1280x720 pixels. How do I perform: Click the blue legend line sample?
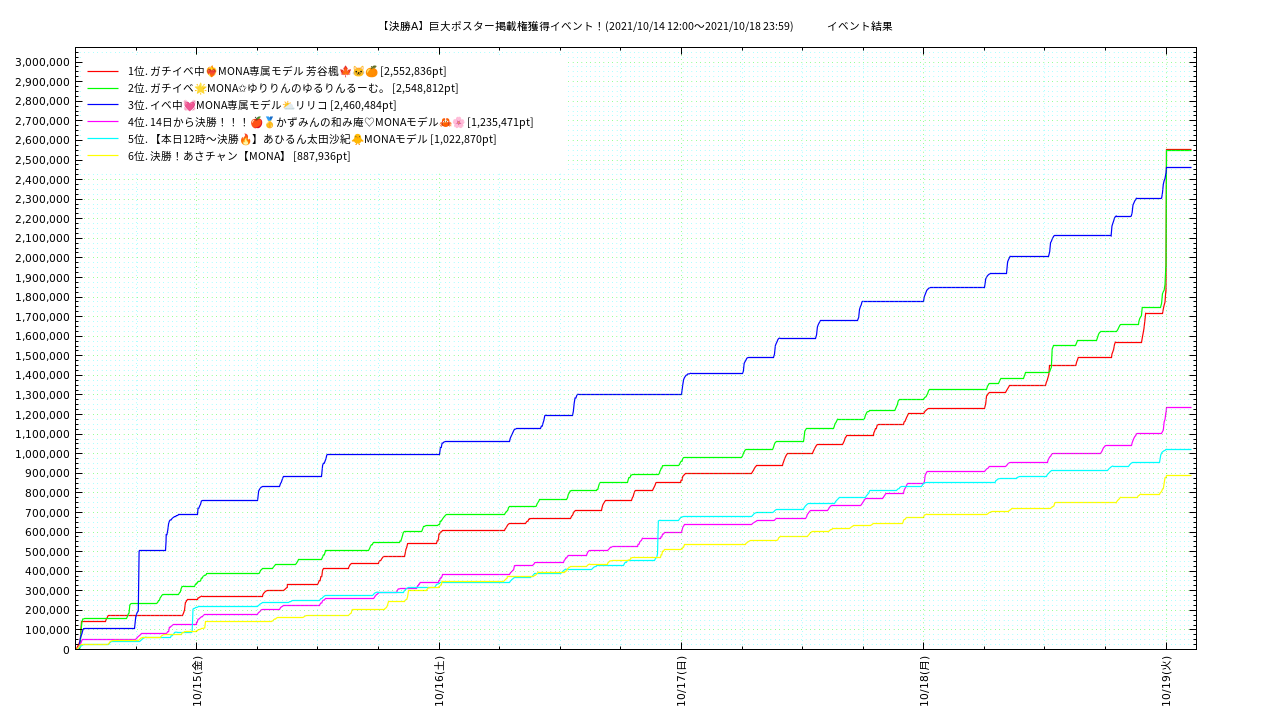point(103,105)
